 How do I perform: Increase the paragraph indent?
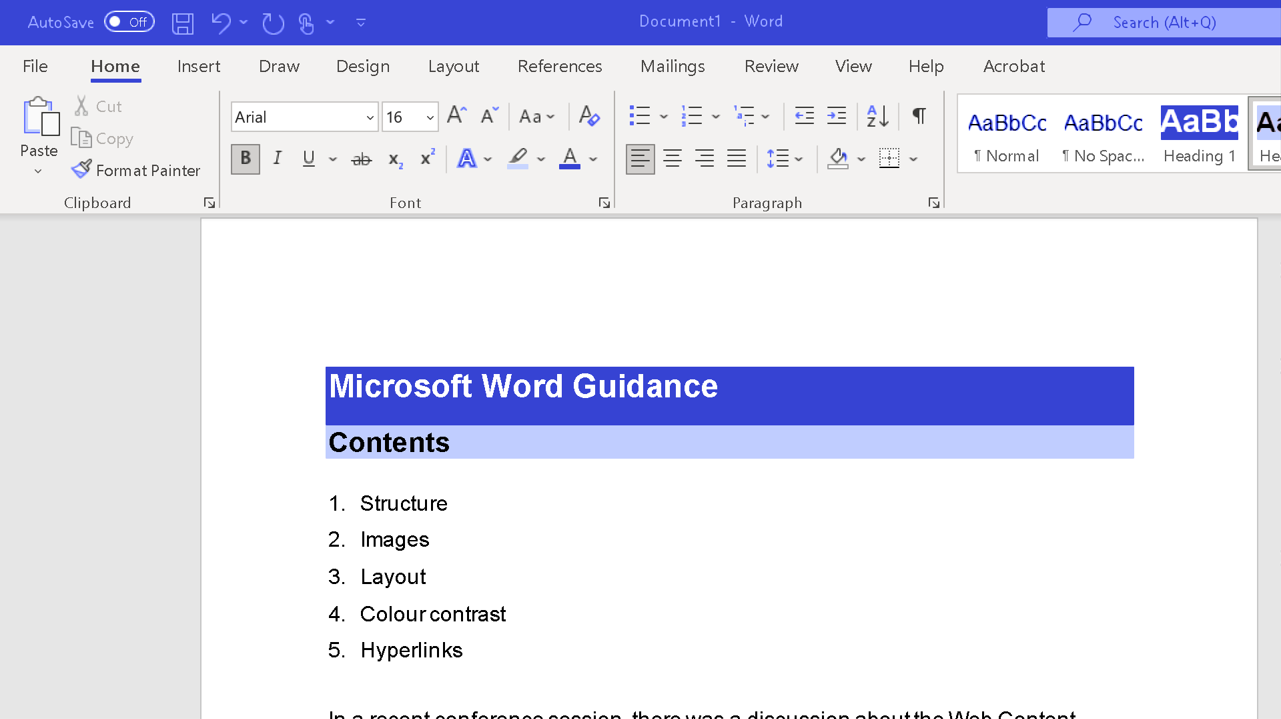(x=837, y=116)
